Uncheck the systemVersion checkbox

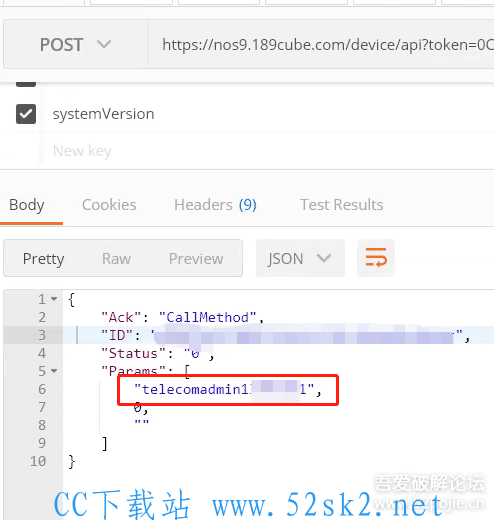(x=26, y=114)
